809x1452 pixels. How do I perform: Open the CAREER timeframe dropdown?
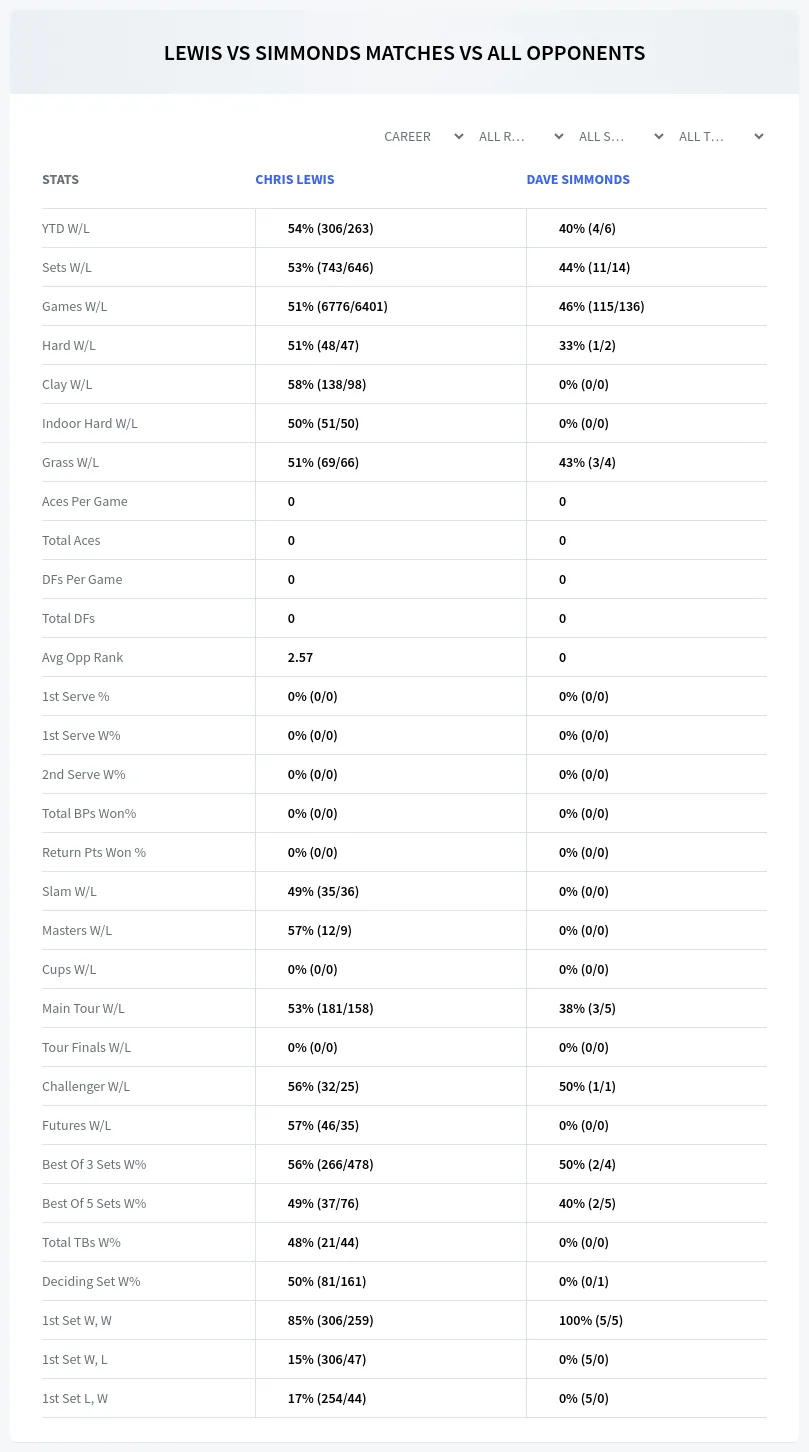pyautogui.click(x=423, y=136)
